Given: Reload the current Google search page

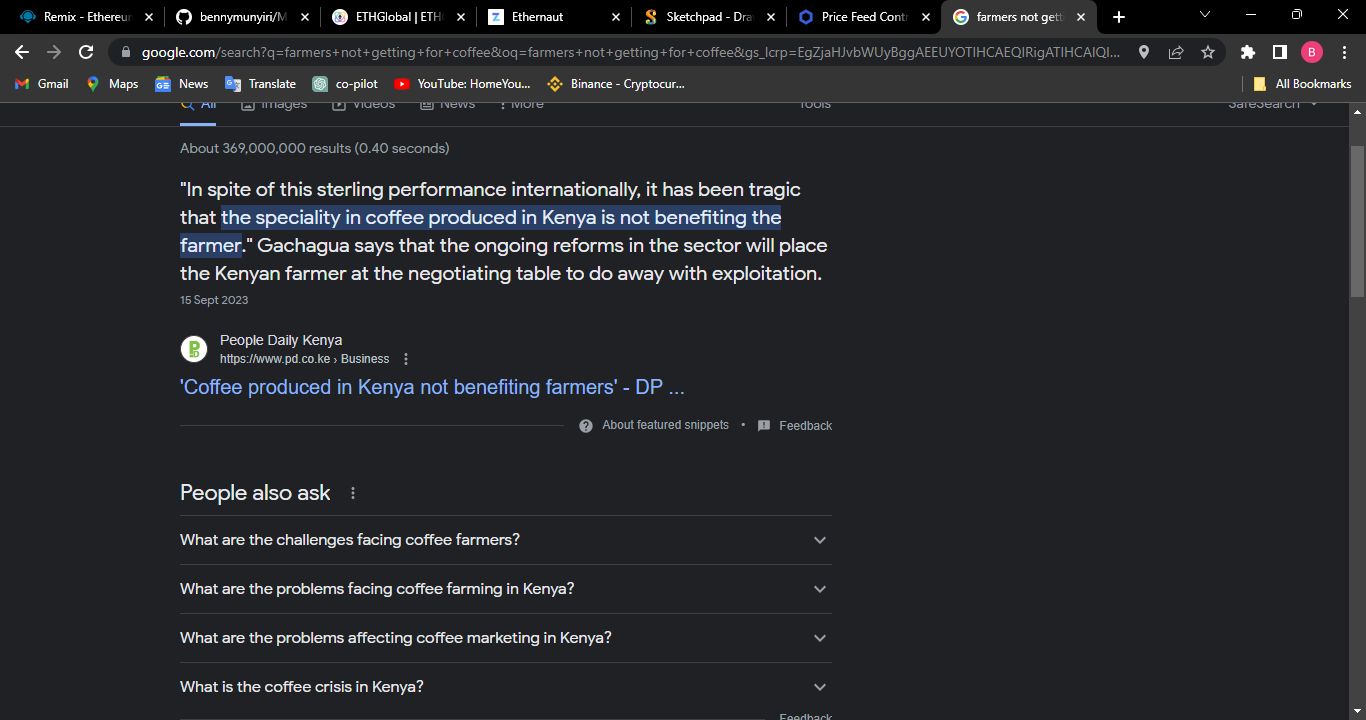Looking at the screenshot, I should pyautogui.click(x=86, y=52).
